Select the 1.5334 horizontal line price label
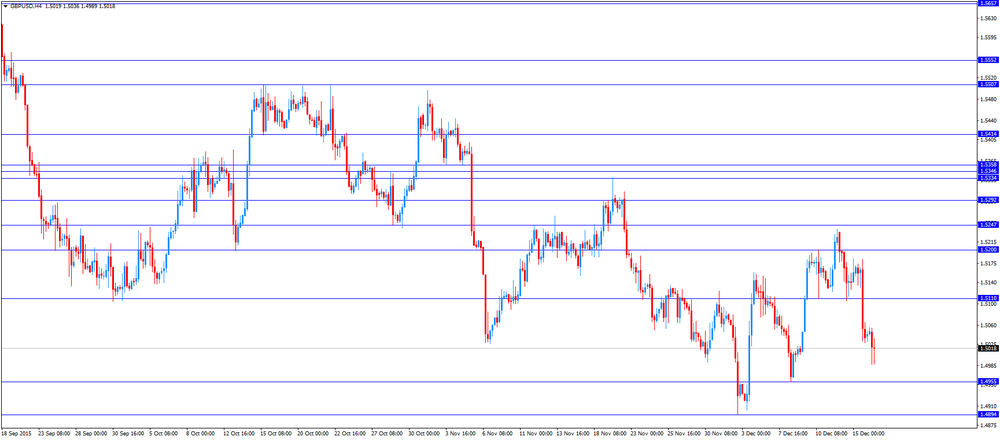Image resolution: width=1000 pixels, height=440 pixels. pyautogui.click(x=988, y=177)
